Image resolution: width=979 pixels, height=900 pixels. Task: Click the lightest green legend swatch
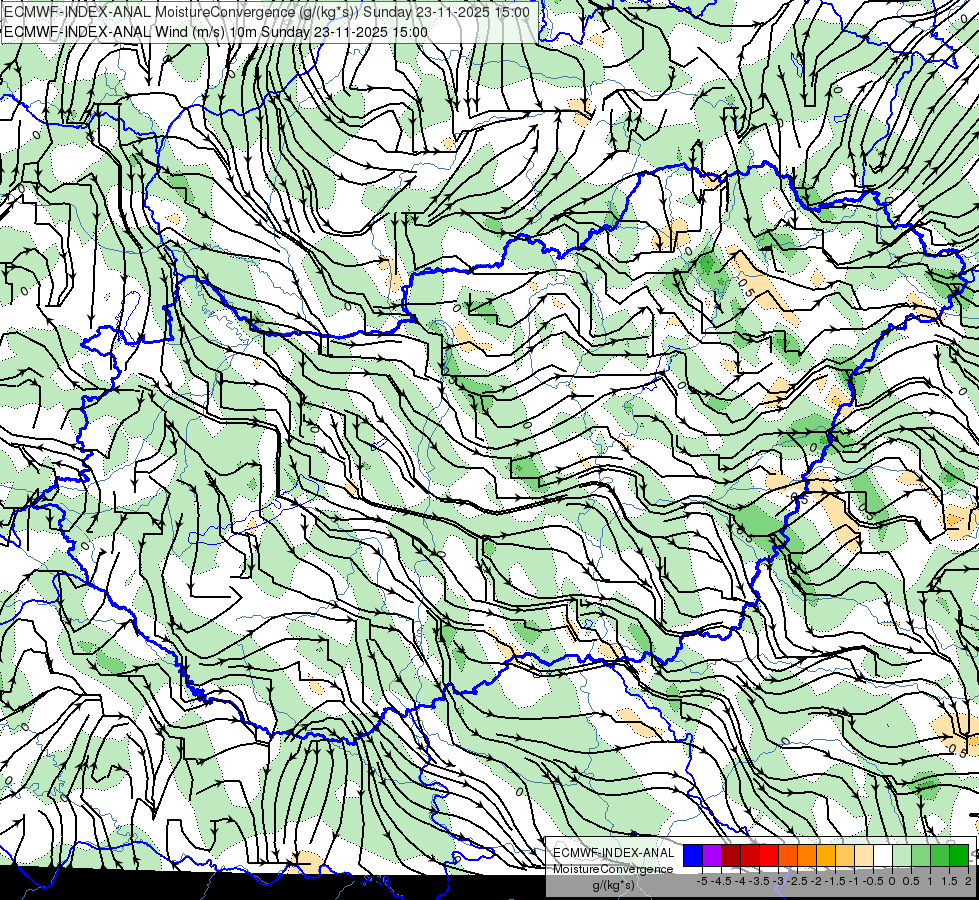pyautogui.click(x=902, y=855)
